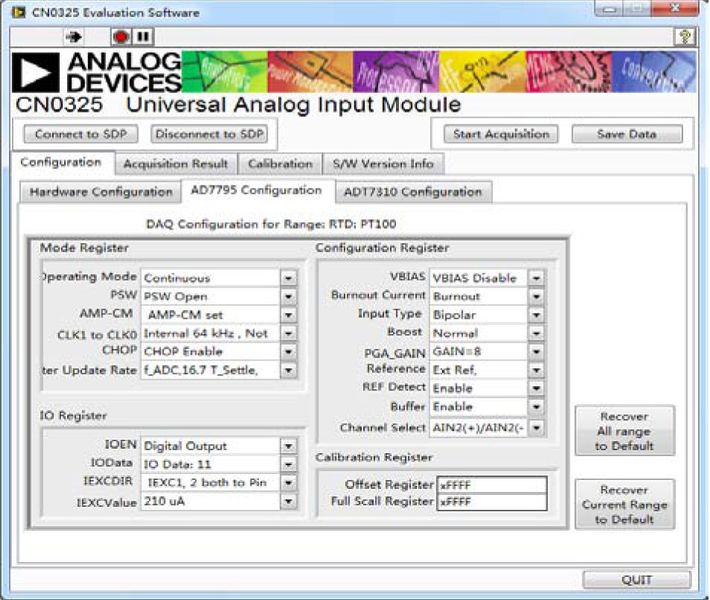
Task: Click Recover Current Range to Default
Action: point(624,504)
